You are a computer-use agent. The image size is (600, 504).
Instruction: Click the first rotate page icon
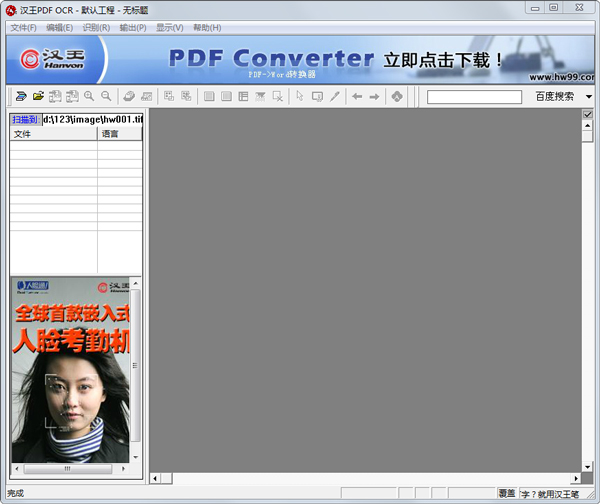pyautogui.click(x=55, y=96)
